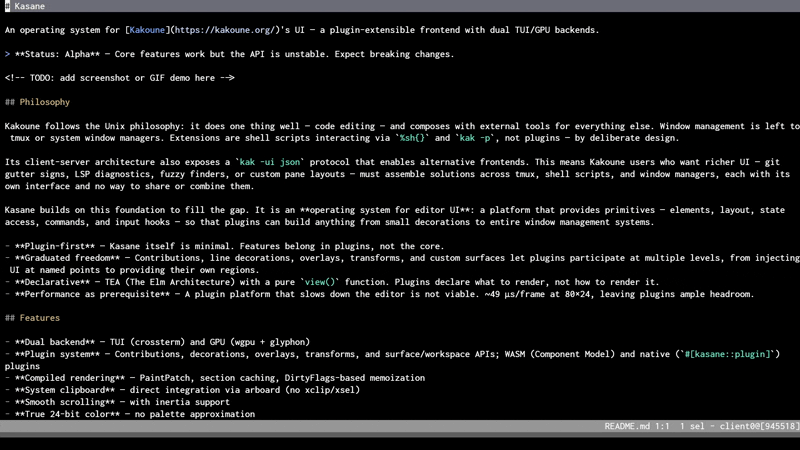Click 'WASM (Component Model)' text

(560, 354)
